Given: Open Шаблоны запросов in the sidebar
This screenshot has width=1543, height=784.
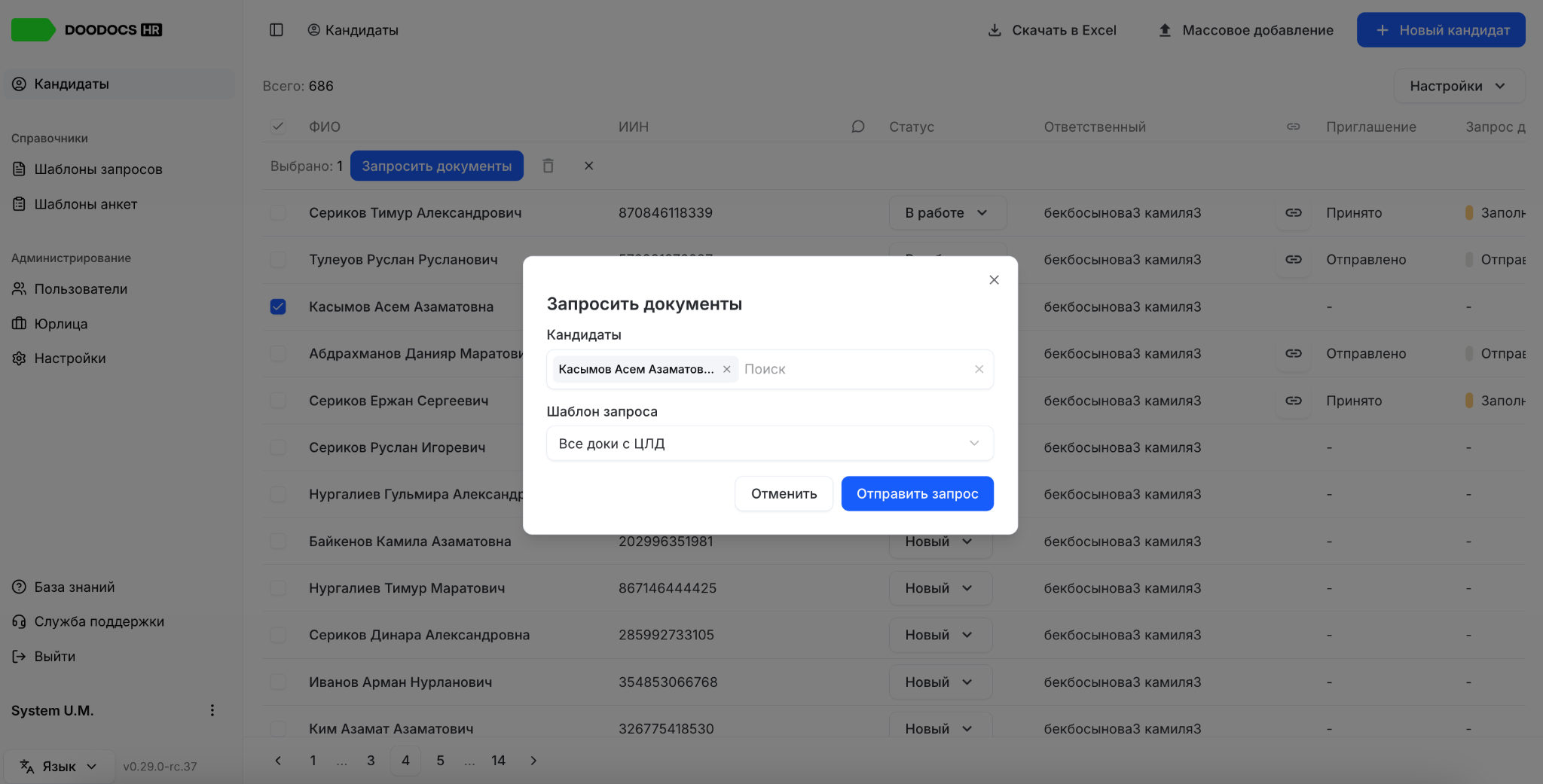Looking at the screenshot, I should point(98,169).
